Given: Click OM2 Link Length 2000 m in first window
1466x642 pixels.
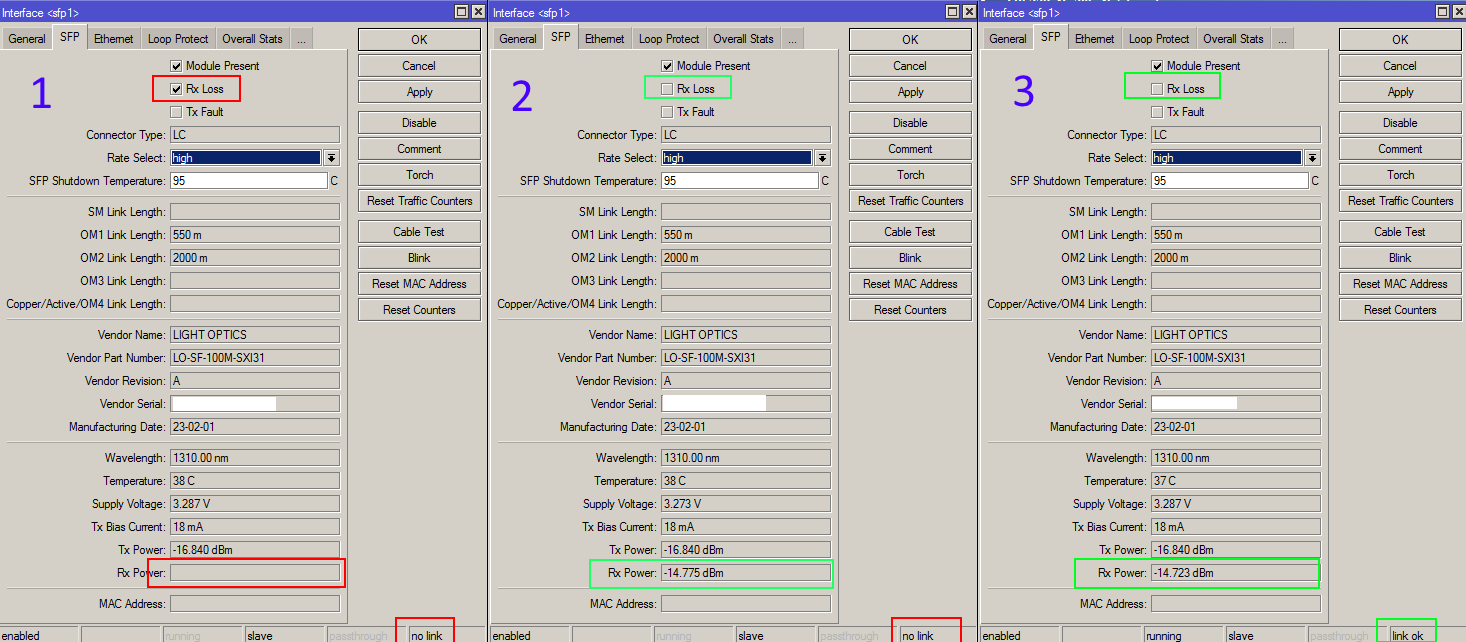Looking at the screenshot, I should 254,258.
